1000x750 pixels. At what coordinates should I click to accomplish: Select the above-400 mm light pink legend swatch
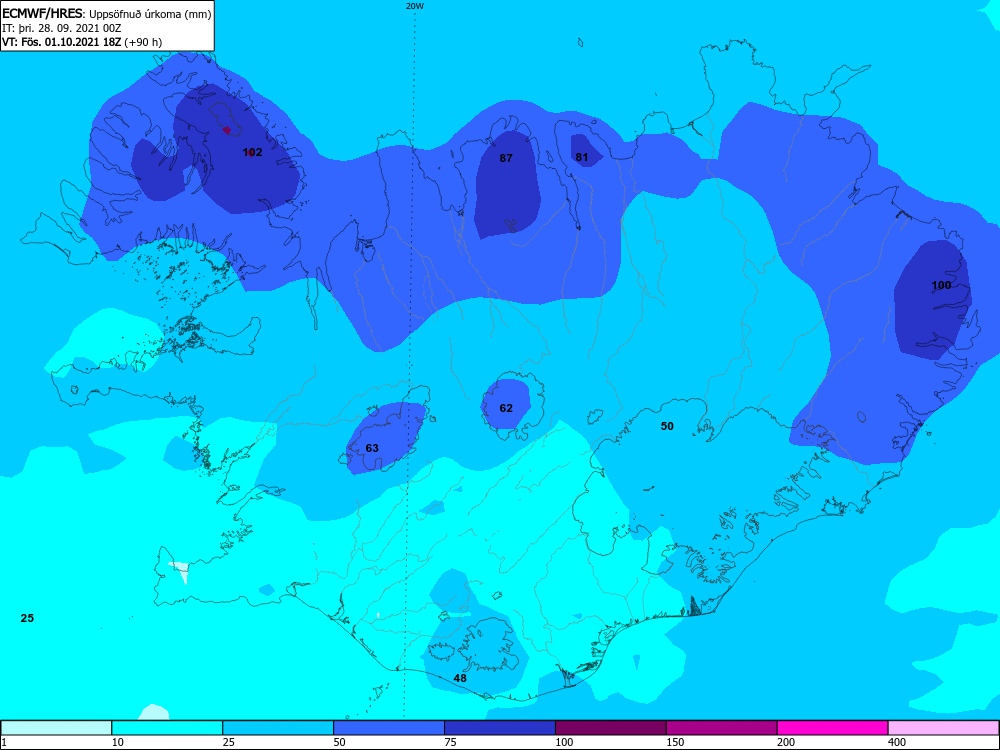coord(944,728)
